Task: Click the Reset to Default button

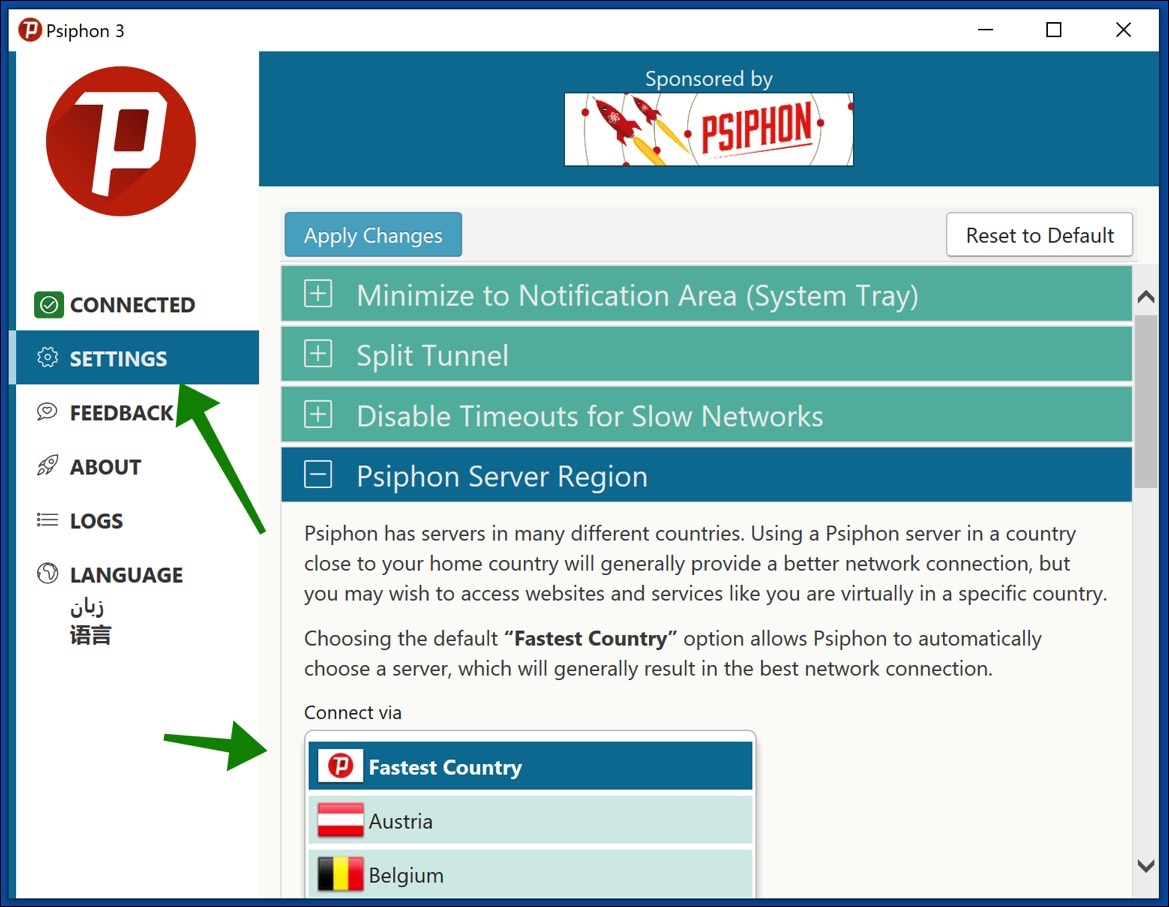Action: [x=1039, y=235]
